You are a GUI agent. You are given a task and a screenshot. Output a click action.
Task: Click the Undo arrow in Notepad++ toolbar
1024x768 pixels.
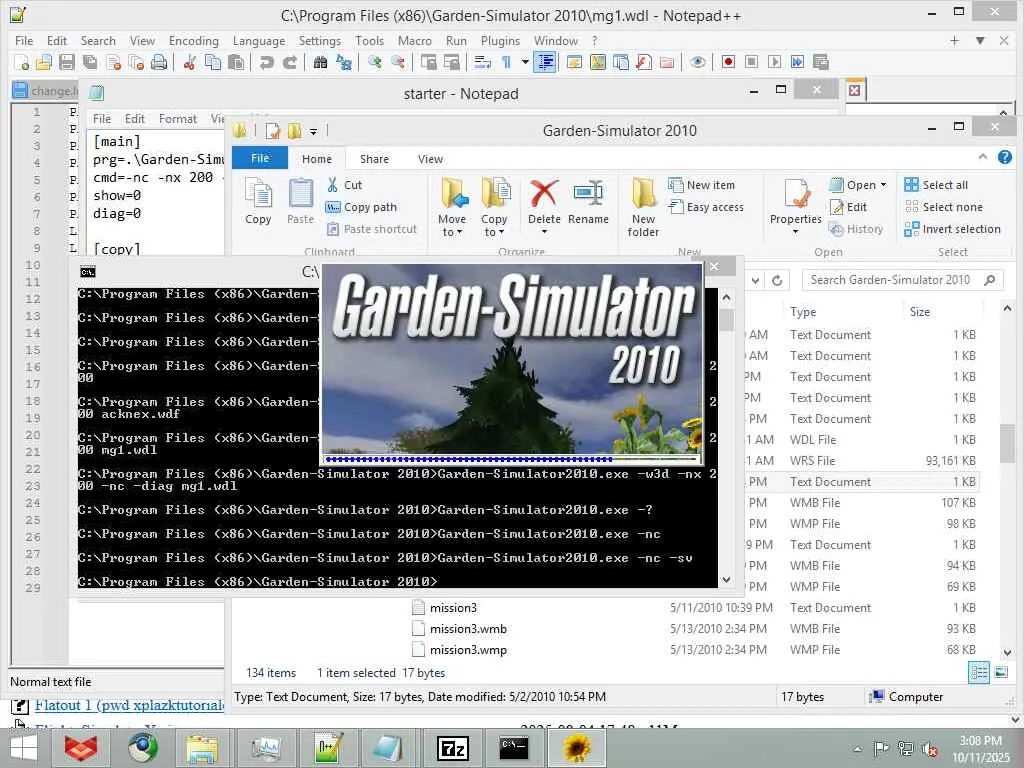pos(266,62)
